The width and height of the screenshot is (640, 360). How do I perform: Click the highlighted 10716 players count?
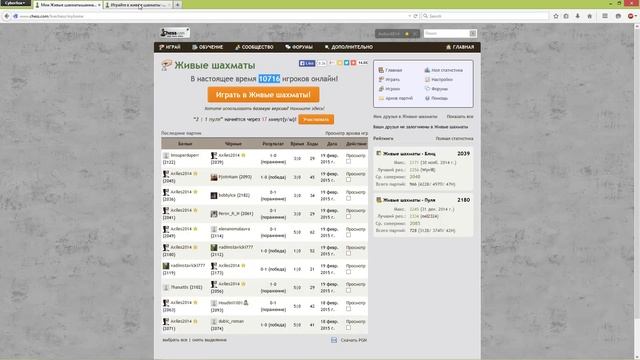(x=269, y=79)
